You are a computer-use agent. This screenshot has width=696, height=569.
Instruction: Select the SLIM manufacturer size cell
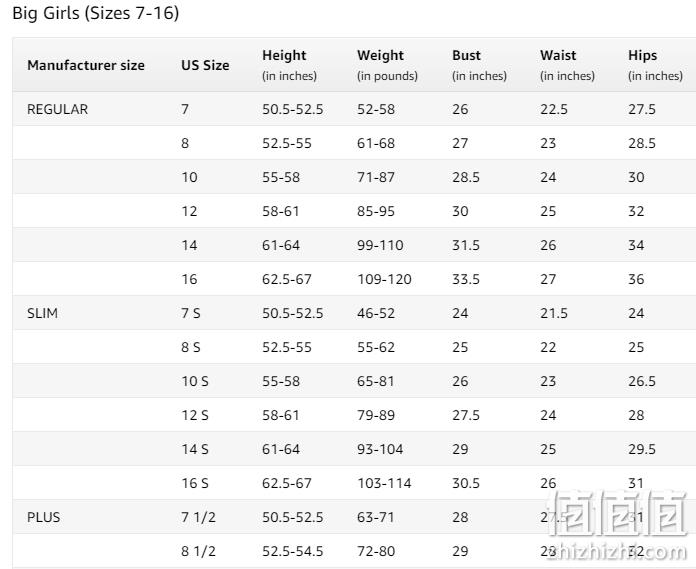[42, 313]
